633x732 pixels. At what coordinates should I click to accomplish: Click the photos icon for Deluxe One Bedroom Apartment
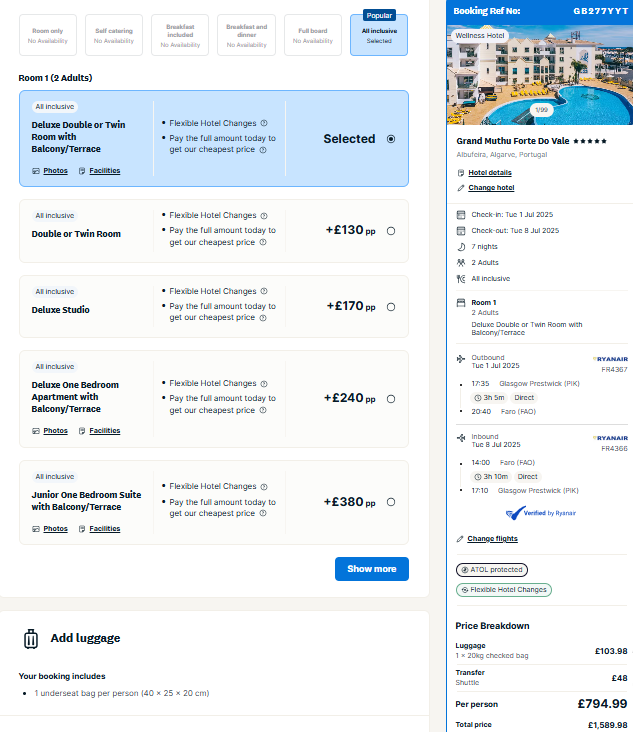(x=35, y=431)
